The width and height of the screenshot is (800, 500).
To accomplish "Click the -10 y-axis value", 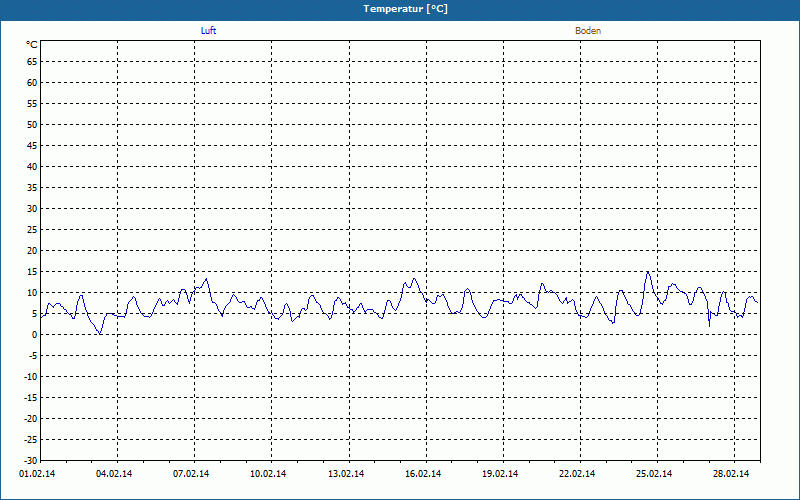I will [31, 377].
